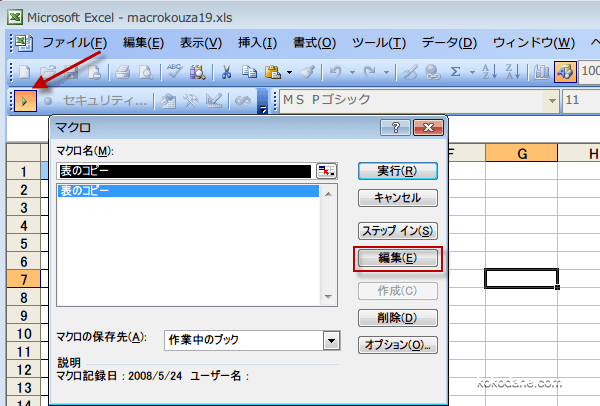The width and height of the screenshot is (600, 406).
Task: Open the マクロの保存先 dropdown
Action: (x=331, y=340)
